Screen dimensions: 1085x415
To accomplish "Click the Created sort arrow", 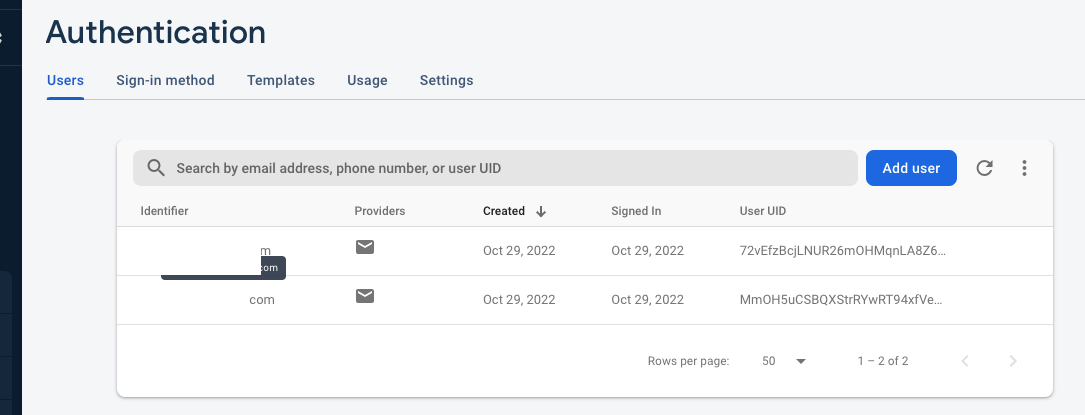I will 541,211.
